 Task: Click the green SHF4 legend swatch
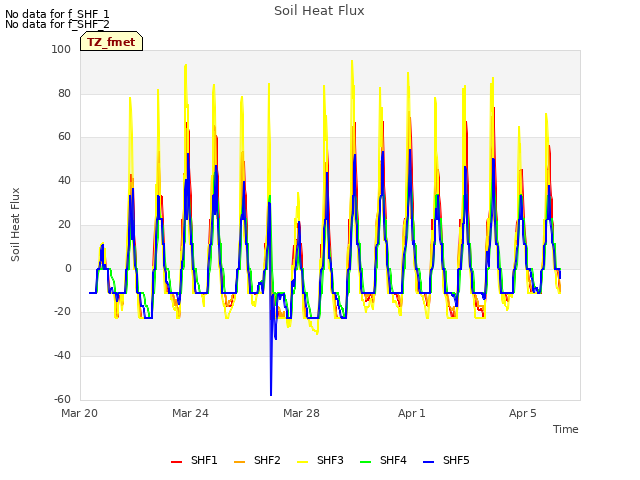tap(365, 462)
